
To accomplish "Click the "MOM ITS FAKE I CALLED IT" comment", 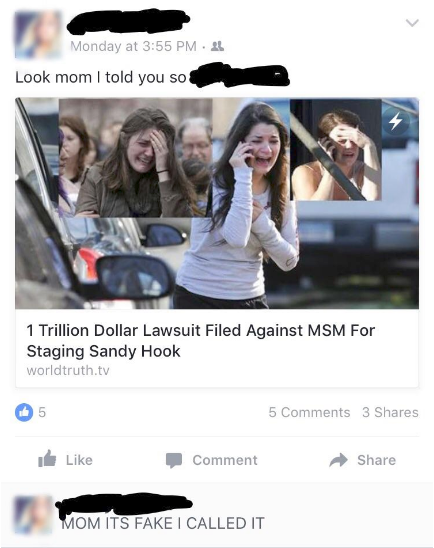I will coord(163,523).
